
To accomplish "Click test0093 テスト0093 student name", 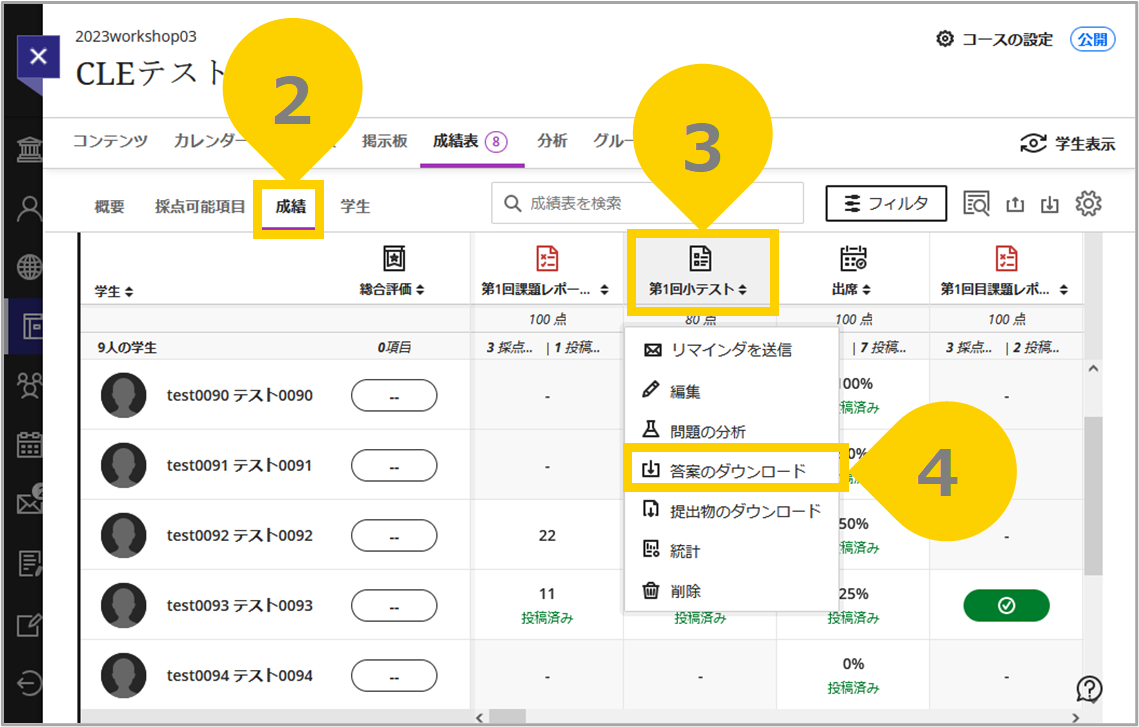I will coord(240,605).
